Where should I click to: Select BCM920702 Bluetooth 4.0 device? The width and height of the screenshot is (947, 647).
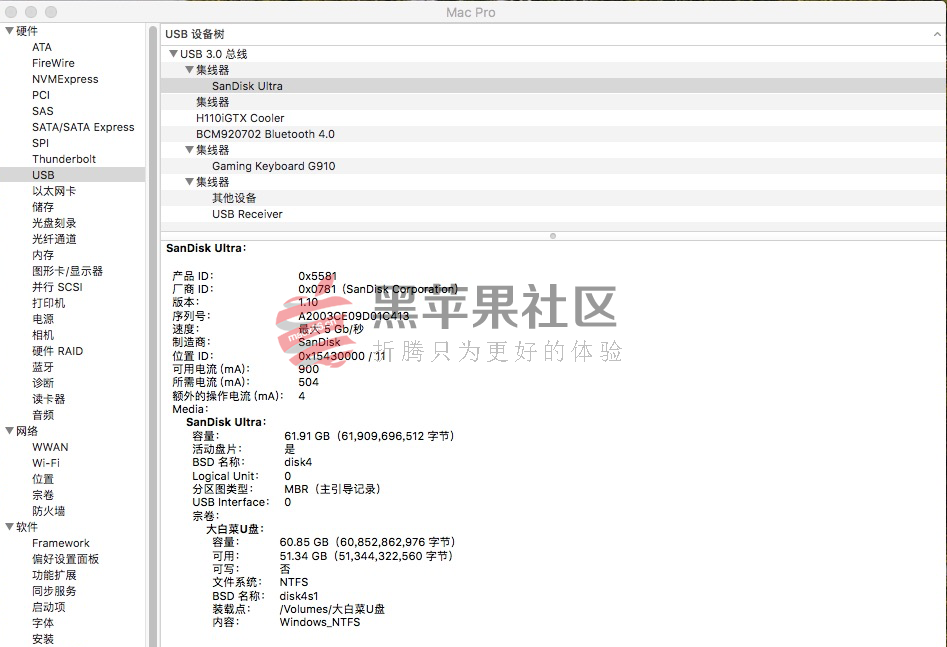coord(553,134)
